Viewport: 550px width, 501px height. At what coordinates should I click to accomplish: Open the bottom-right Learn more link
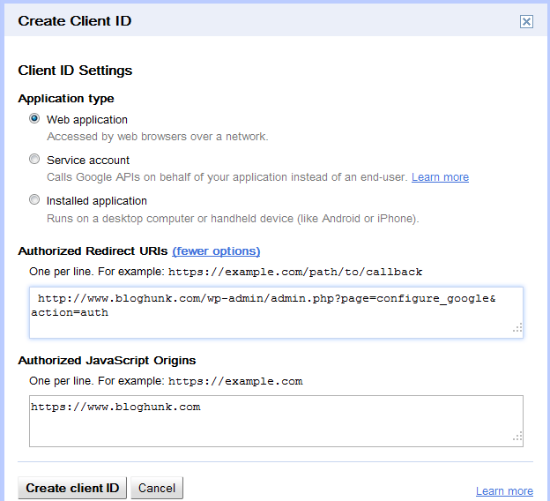click(x=504, y=491)
